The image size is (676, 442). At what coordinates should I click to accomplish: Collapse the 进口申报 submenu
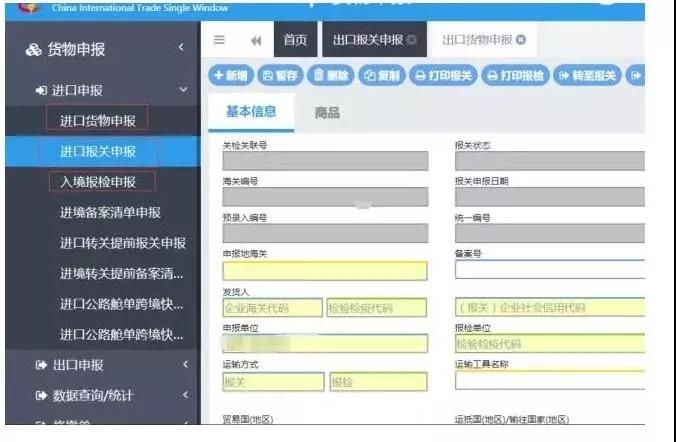click(x=182, y=90)
